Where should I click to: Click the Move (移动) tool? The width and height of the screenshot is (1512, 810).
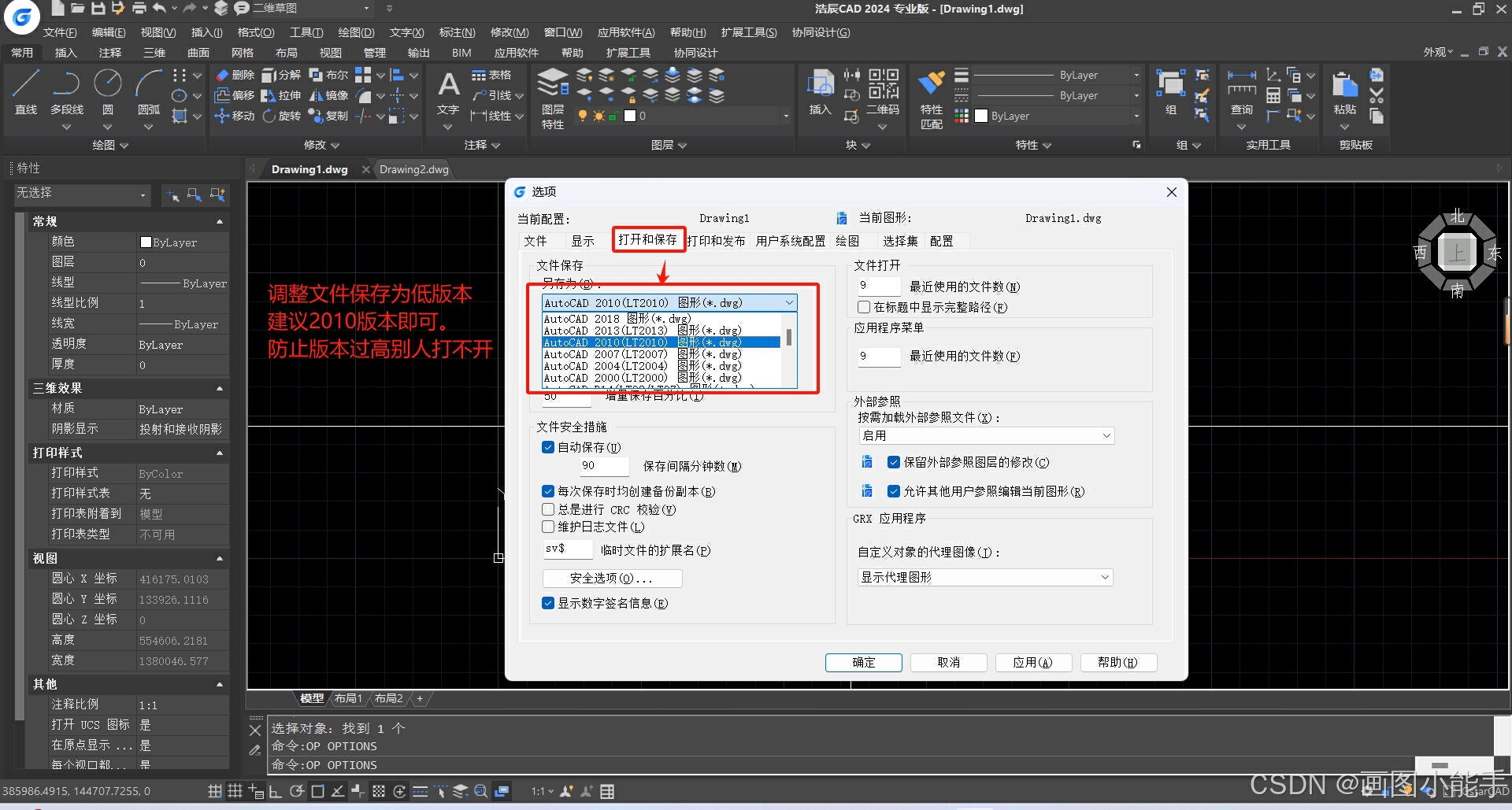coord(235,116)
